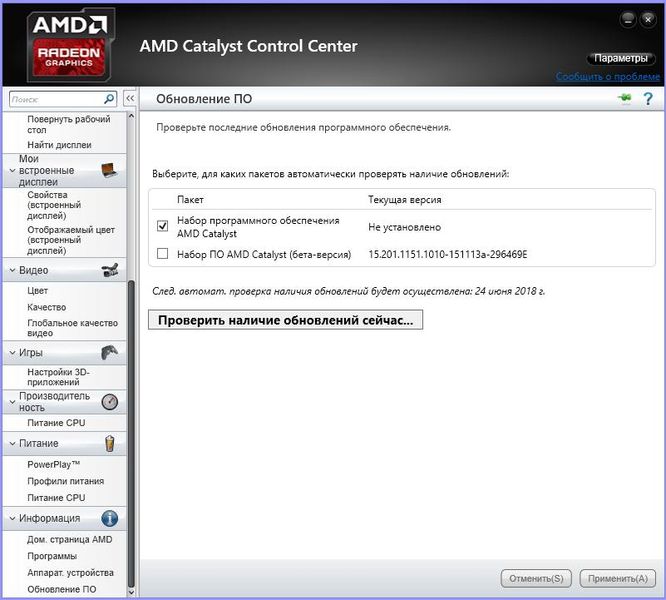Open Отображаемый цвет (встроенный дисплей)

pyautogui.click(x=71, y=240)
